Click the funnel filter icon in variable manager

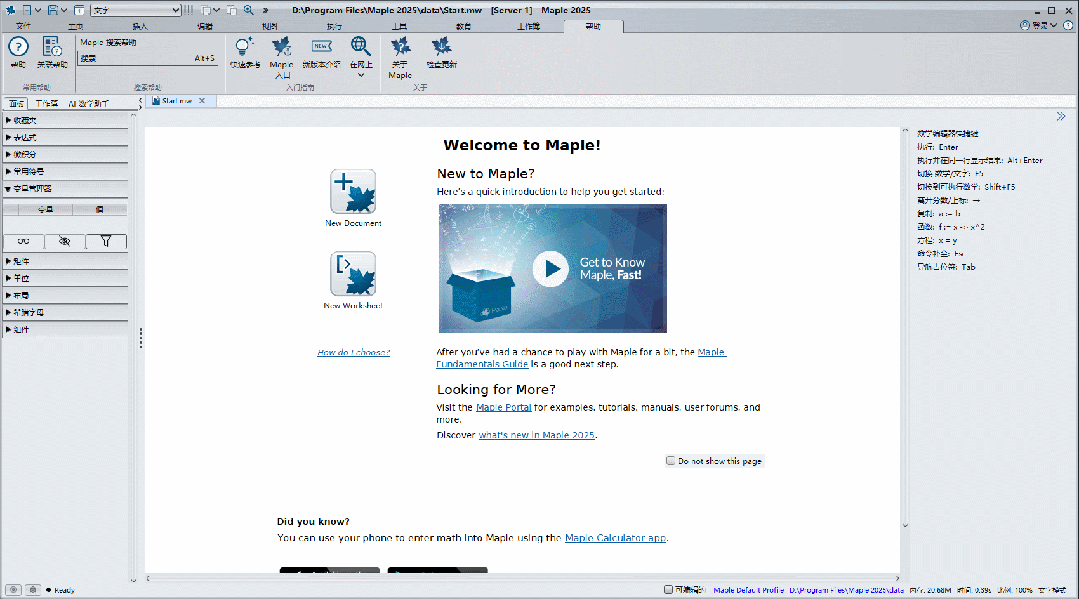(x=106, y=241)
